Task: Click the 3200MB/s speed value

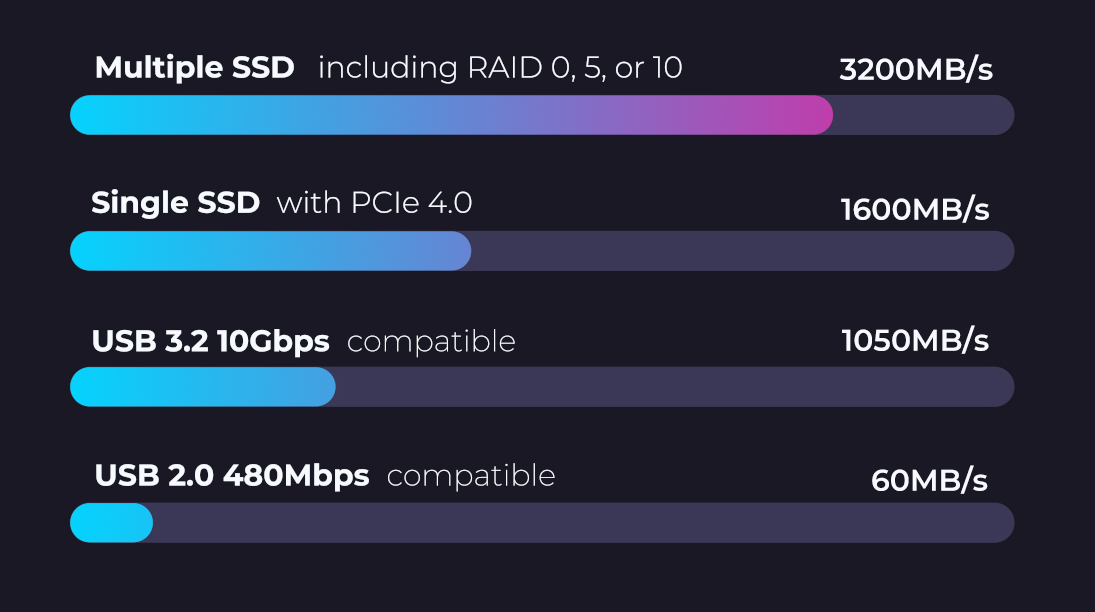Action: coord(916,69)
